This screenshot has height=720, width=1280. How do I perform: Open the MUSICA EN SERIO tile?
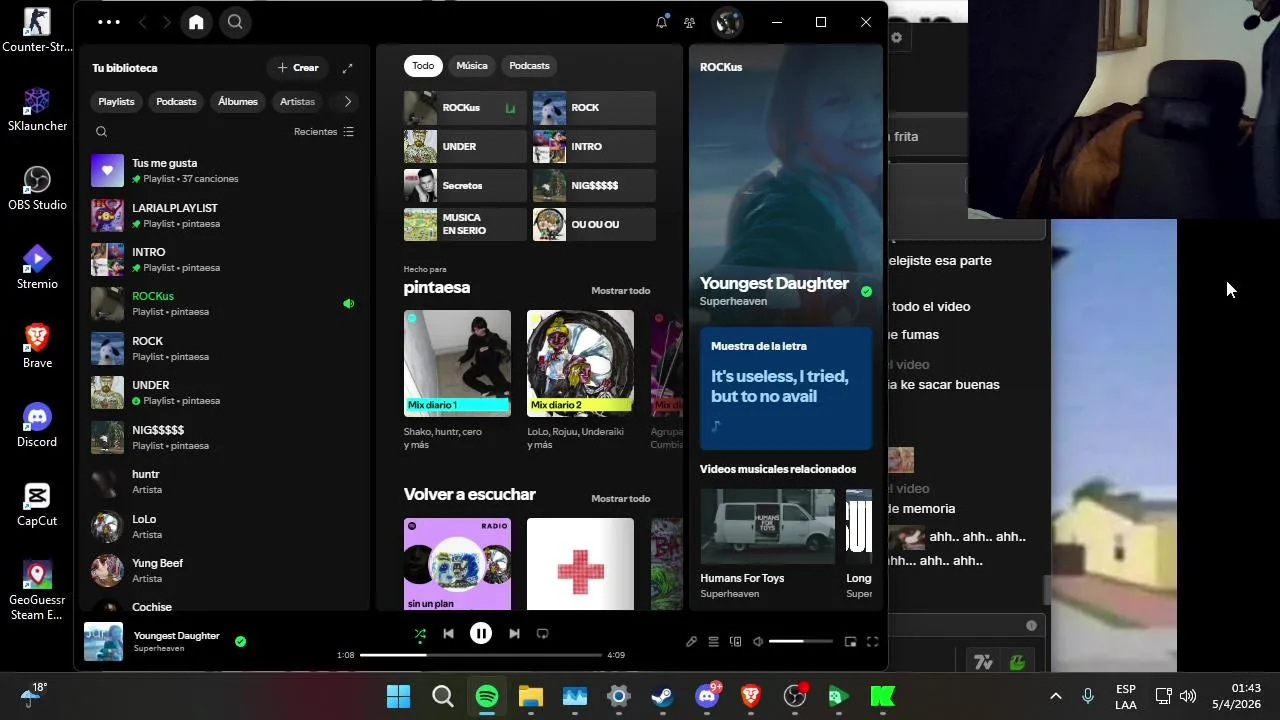coord(465,224)
